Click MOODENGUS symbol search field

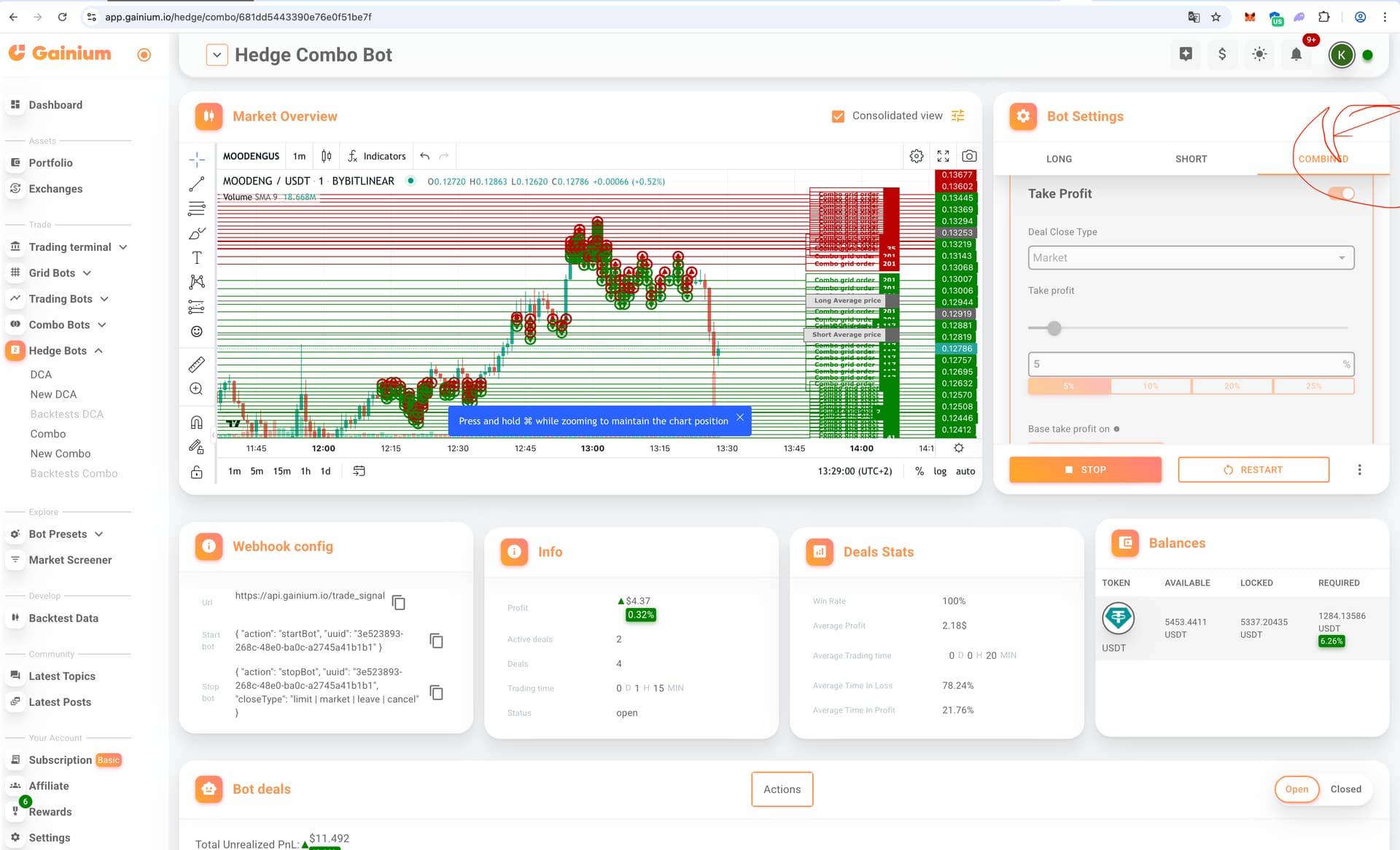[252, 156]
